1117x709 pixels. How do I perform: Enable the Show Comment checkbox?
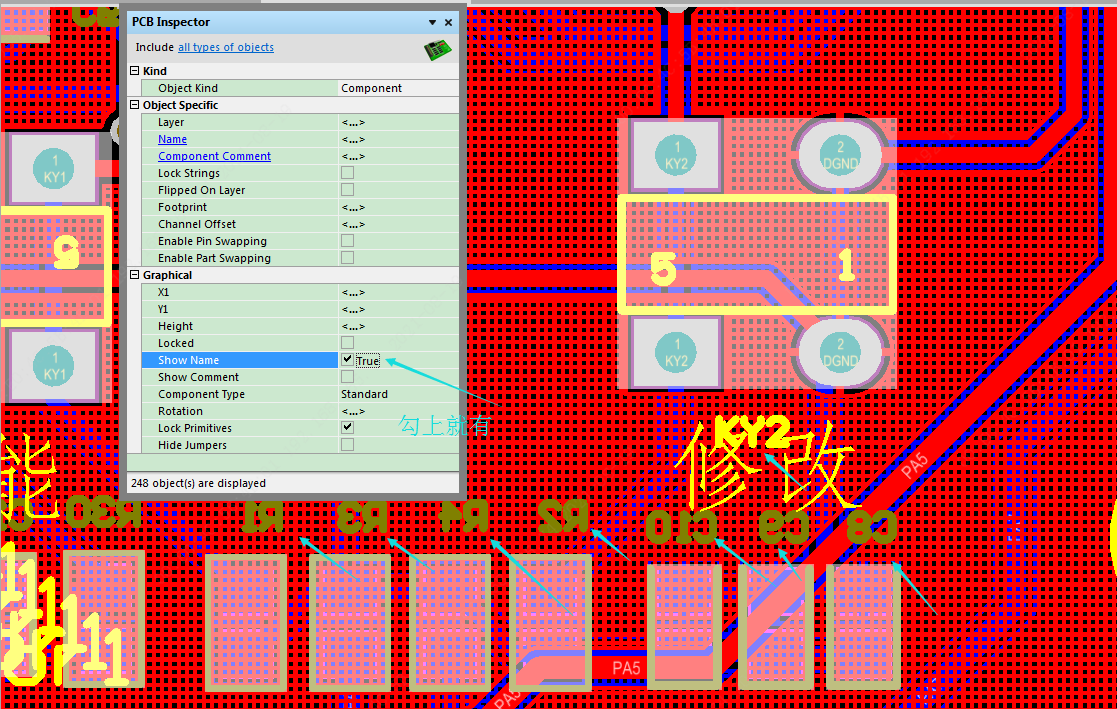coord(347,377)
